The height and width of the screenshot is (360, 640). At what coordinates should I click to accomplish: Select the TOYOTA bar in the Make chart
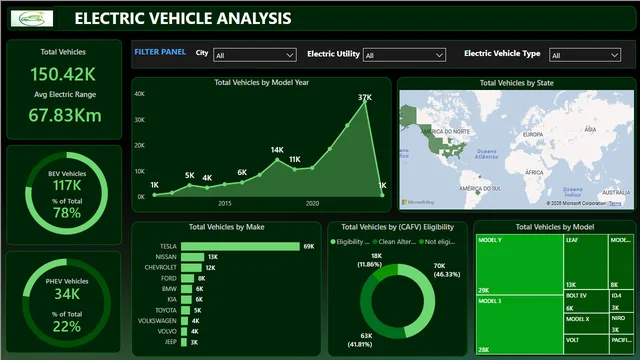[185, 310]
